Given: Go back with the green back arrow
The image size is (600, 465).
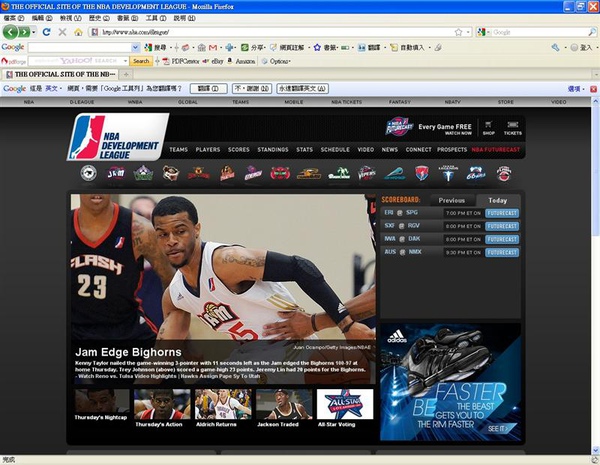Looking at the screenshot, I should click(x=10, y=32).
